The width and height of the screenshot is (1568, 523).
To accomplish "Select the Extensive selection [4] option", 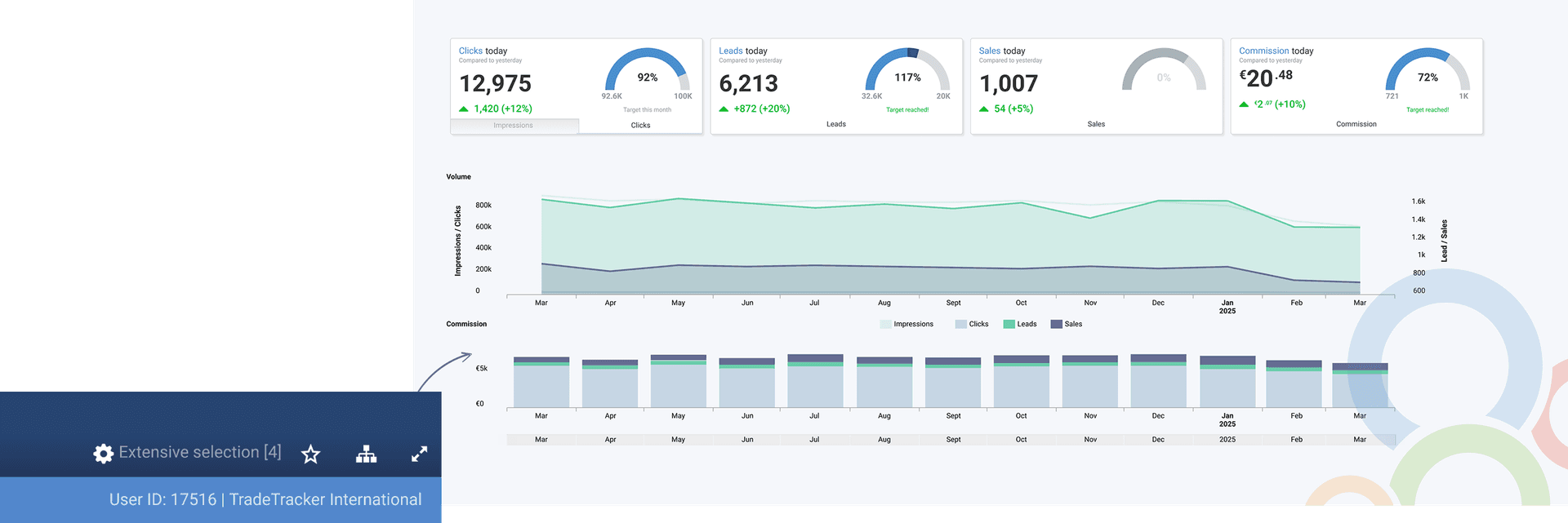I will (200, 452).
